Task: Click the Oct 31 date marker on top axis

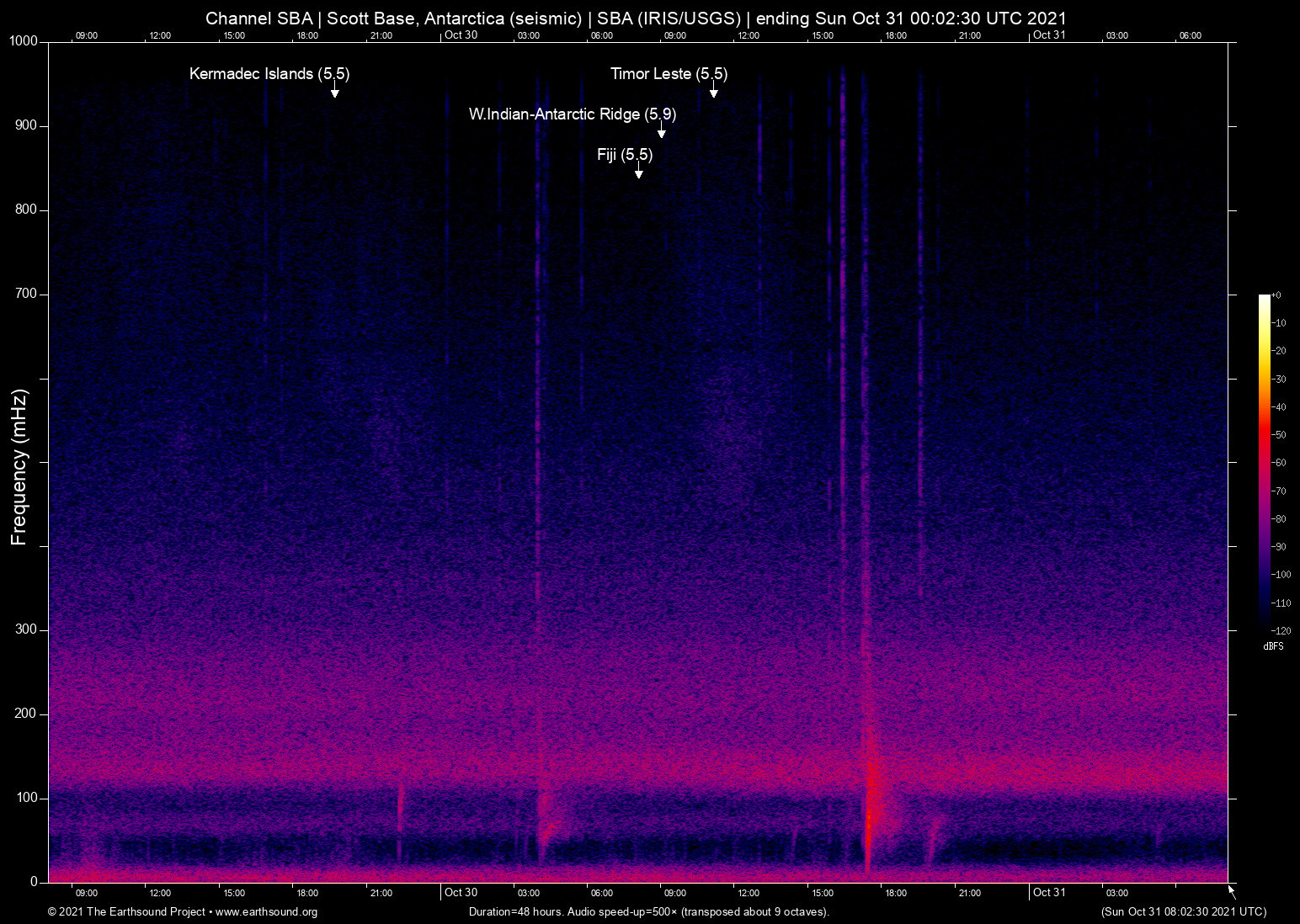Action: point(1049,35)
